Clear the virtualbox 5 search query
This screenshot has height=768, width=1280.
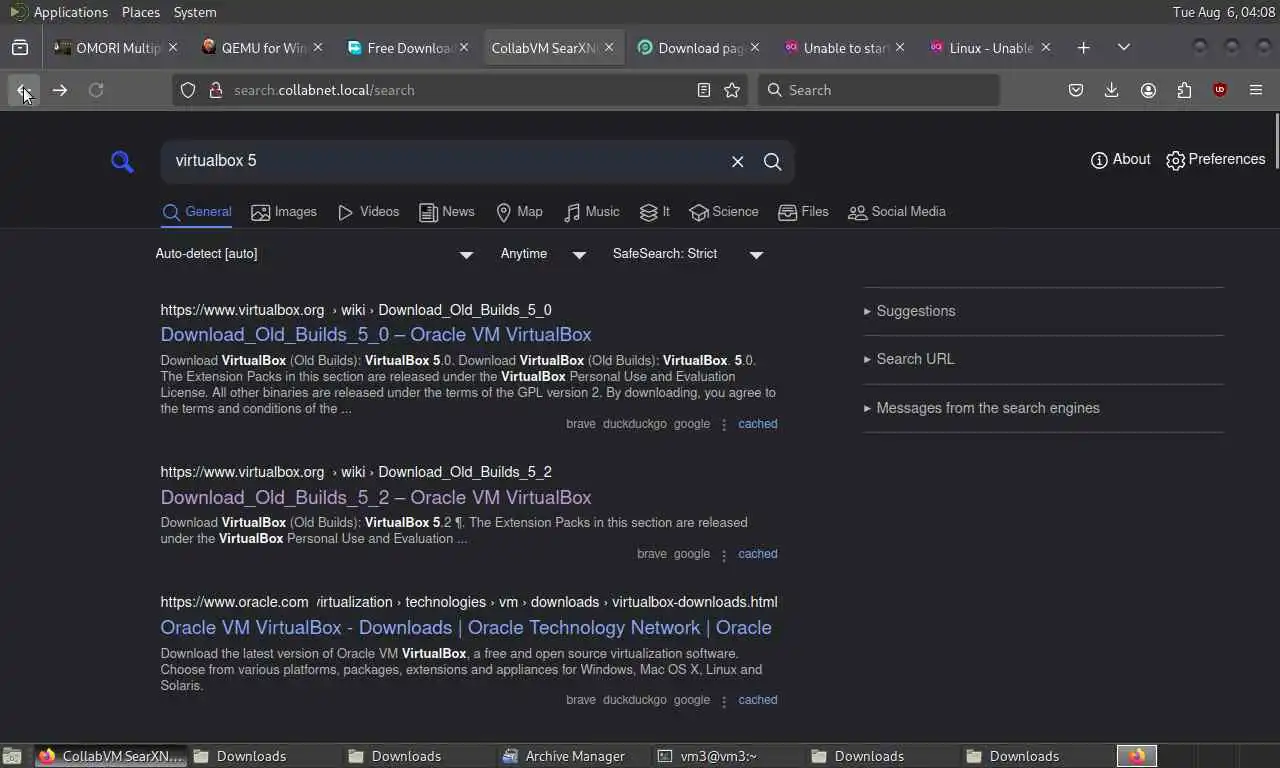(737, 161)
